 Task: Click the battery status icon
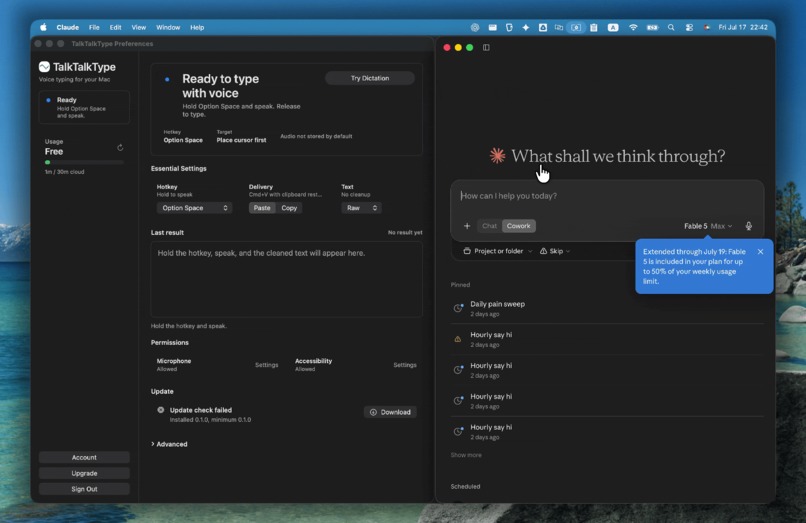click(x=652, y=27)
